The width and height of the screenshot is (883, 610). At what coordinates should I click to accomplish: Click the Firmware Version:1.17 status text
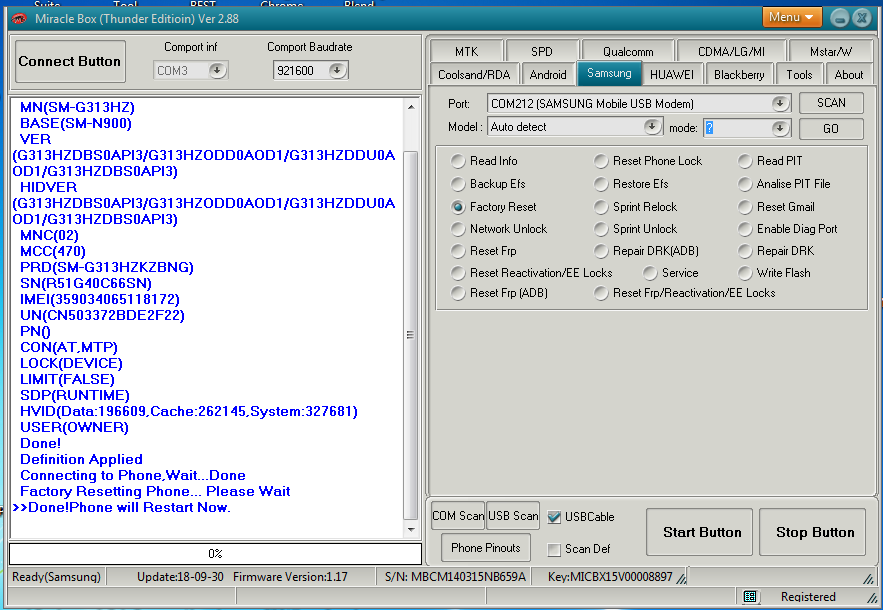(290, 577)
